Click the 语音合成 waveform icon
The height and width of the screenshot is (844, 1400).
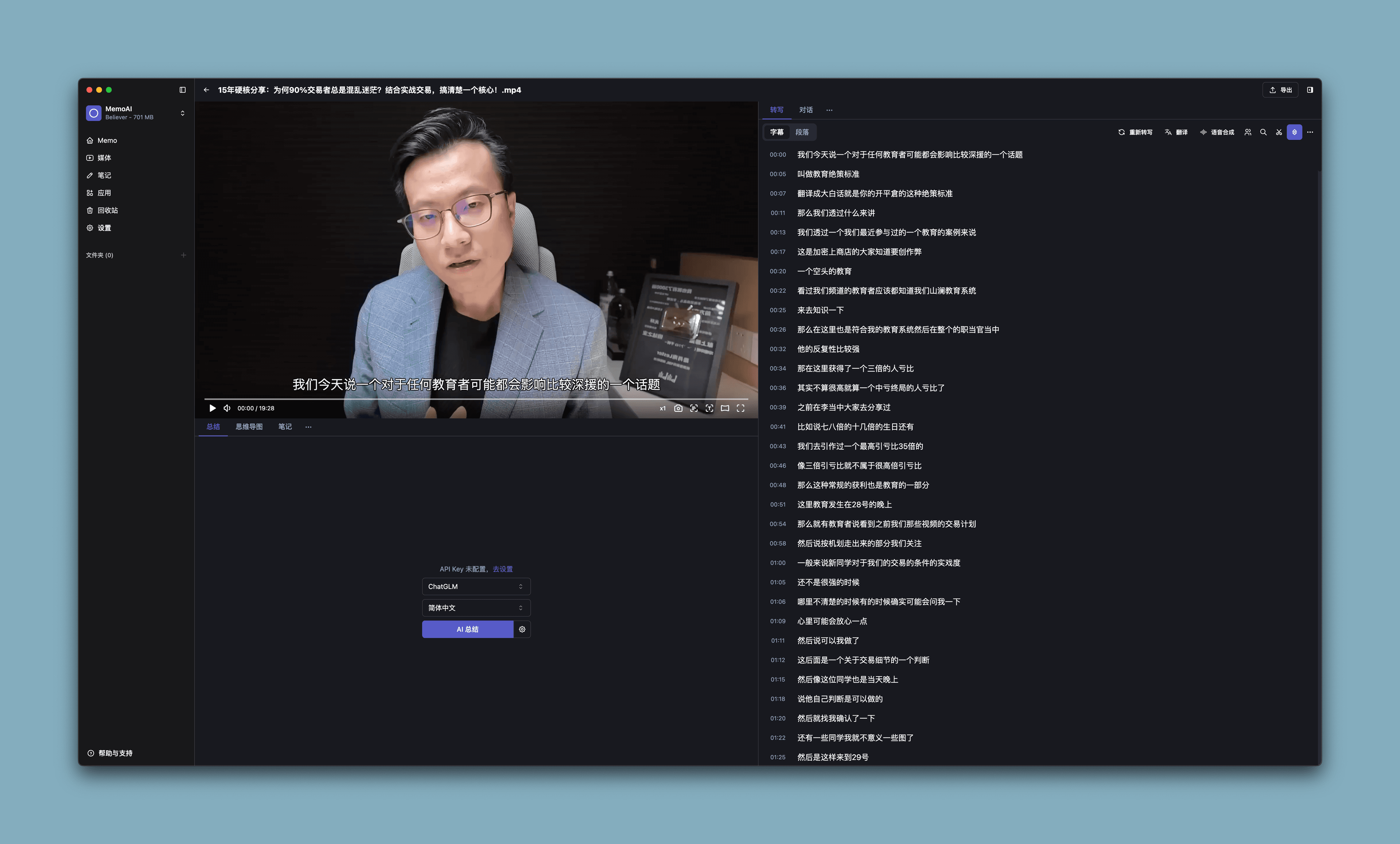[1203, 132]
